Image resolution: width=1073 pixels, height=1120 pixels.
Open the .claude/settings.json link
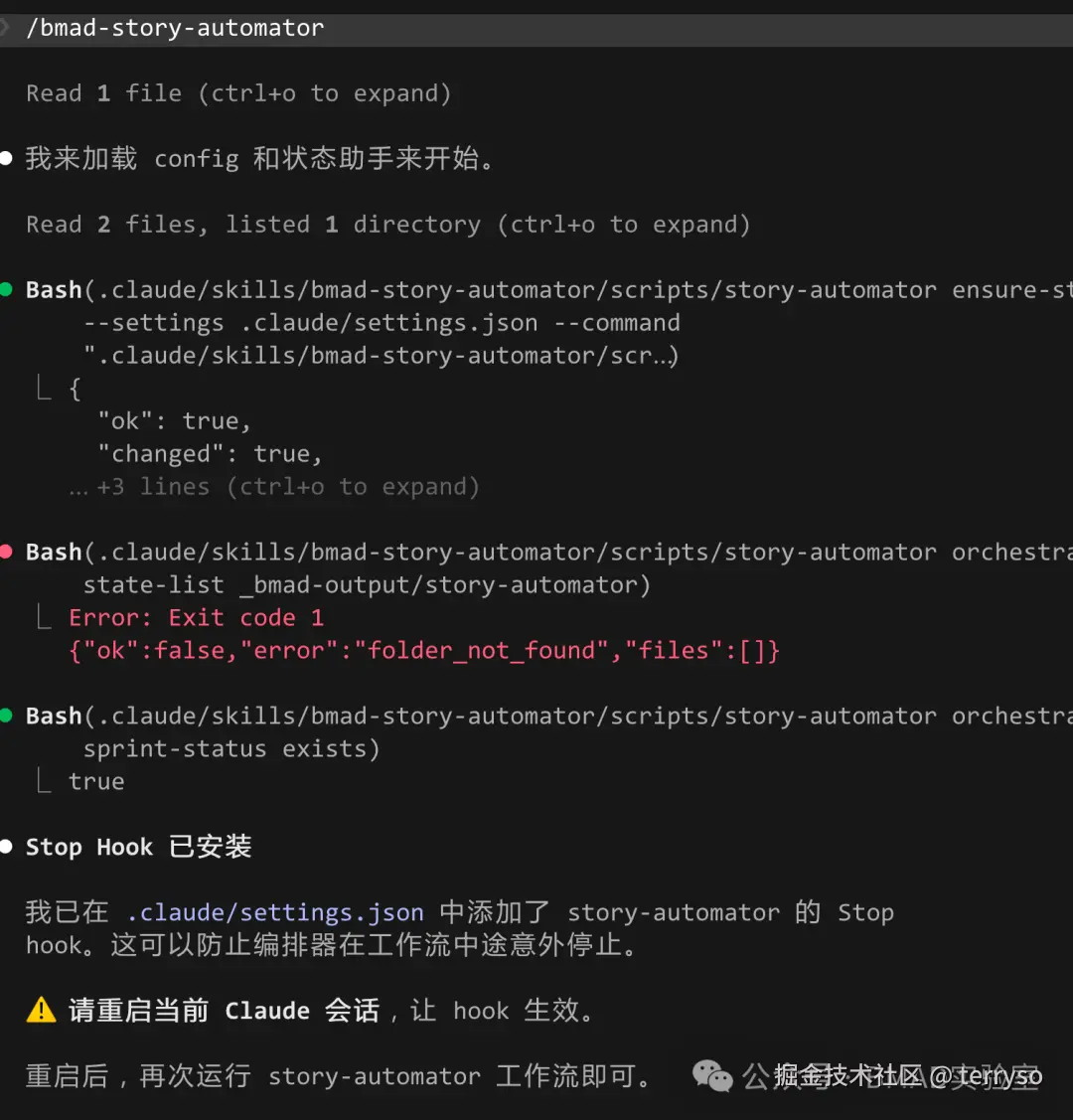[x=275, y=912]
